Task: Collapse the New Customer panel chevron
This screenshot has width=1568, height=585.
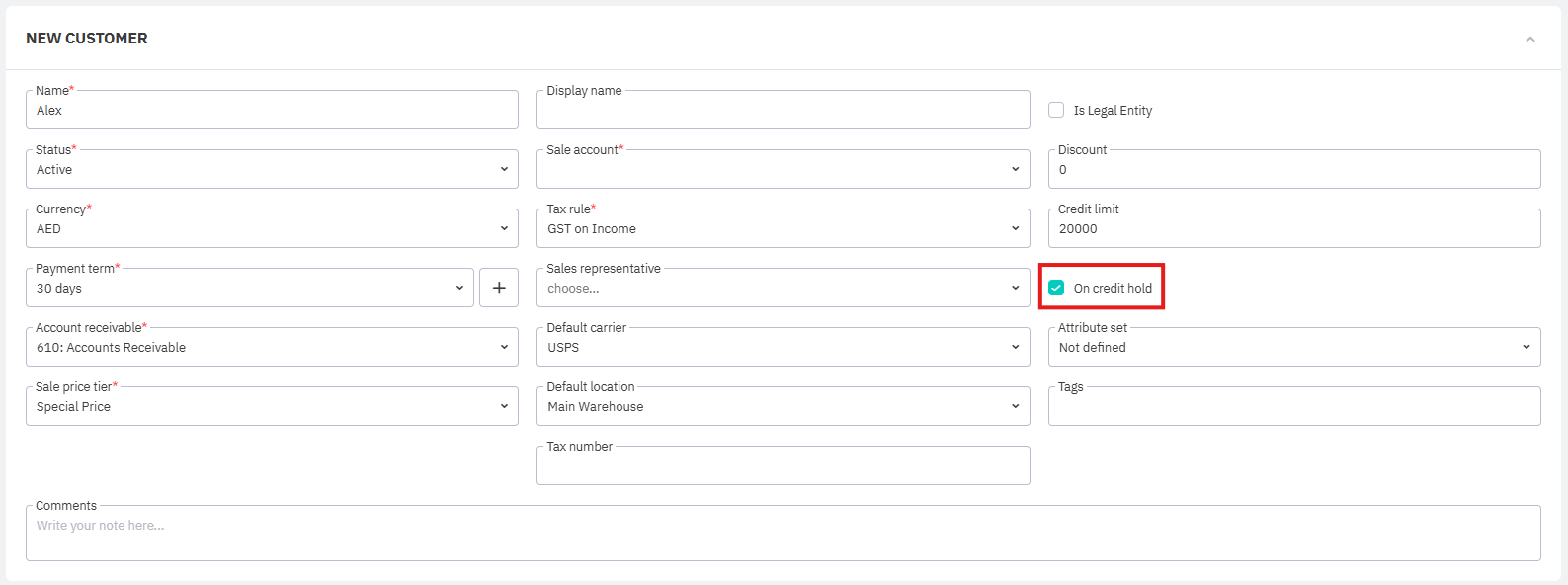Action: (x=1529, y=40)
